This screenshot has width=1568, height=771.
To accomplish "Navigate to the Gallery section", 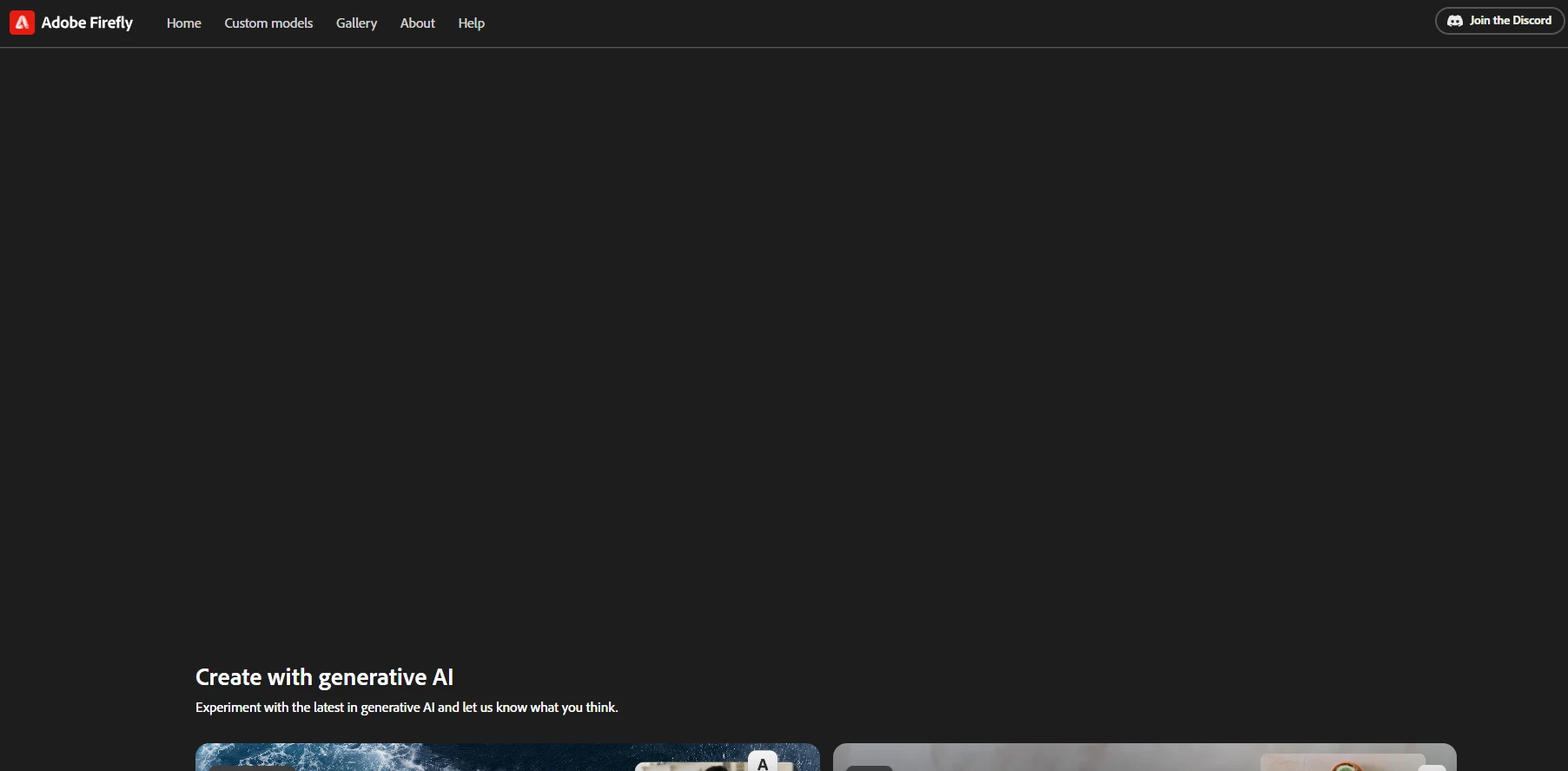I will [x=356, y=23].
